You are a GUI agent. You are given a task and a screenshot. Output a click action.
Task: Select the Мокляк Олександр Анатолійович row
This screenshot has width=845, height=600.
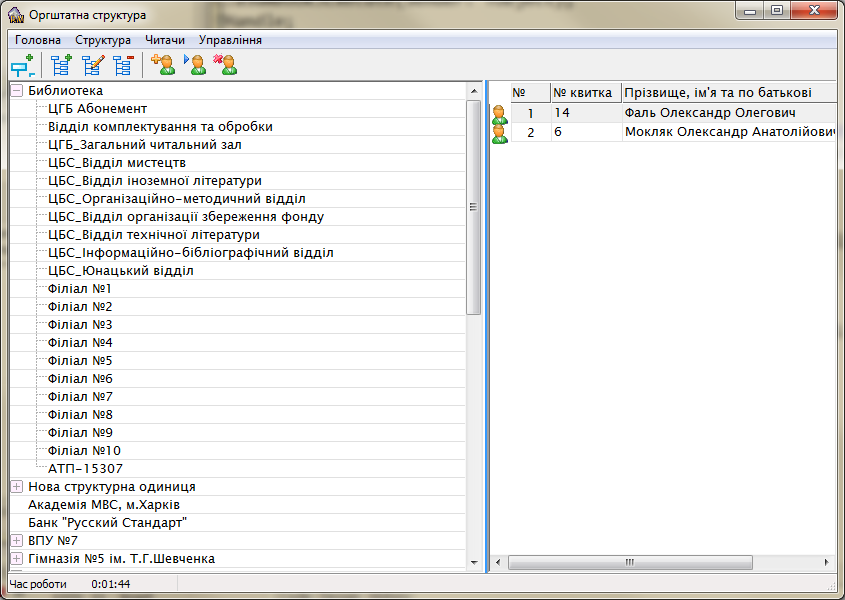[728, 132]
